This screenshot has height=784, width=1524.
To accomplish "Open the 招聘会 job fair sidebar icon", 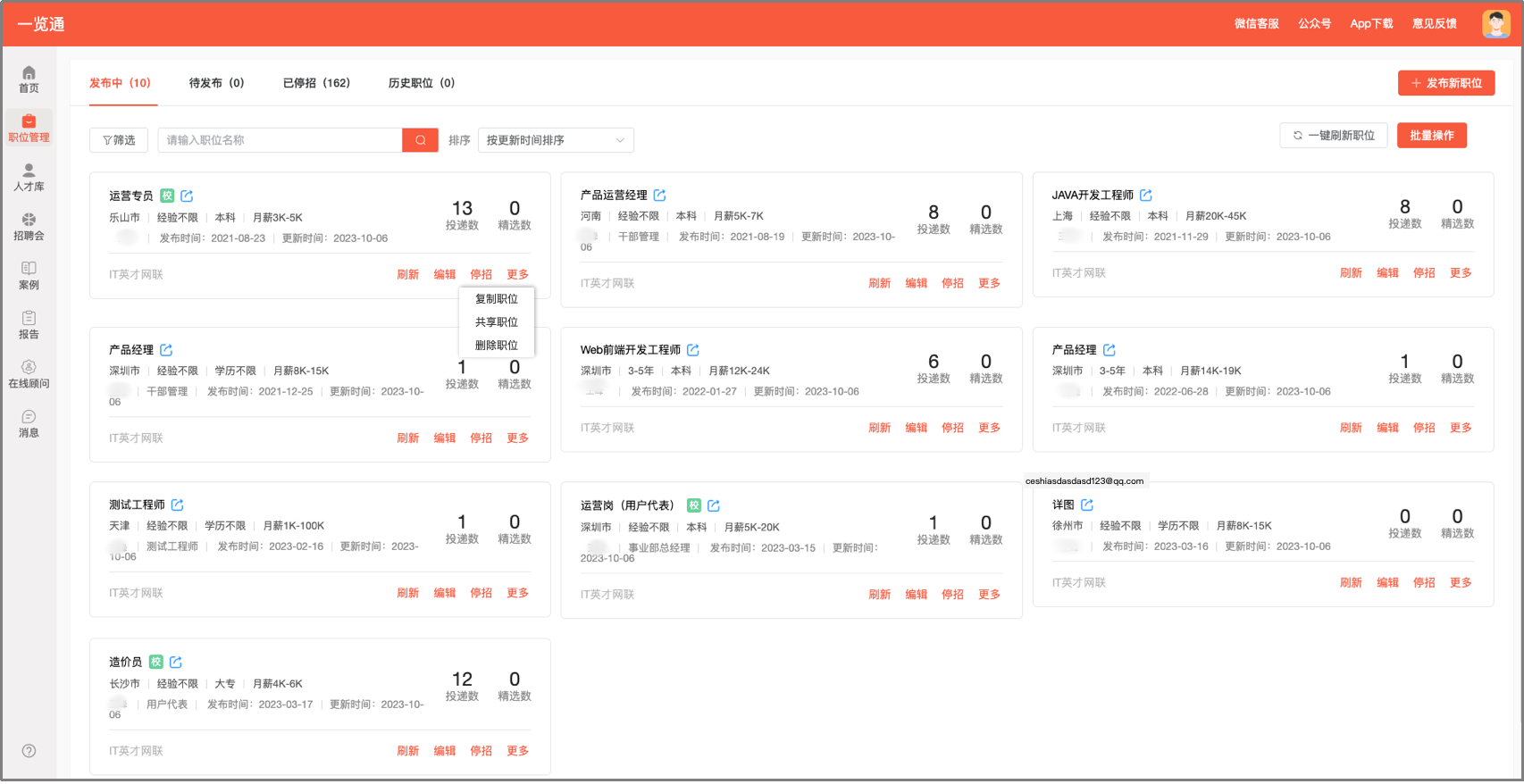I will (29, 227).
